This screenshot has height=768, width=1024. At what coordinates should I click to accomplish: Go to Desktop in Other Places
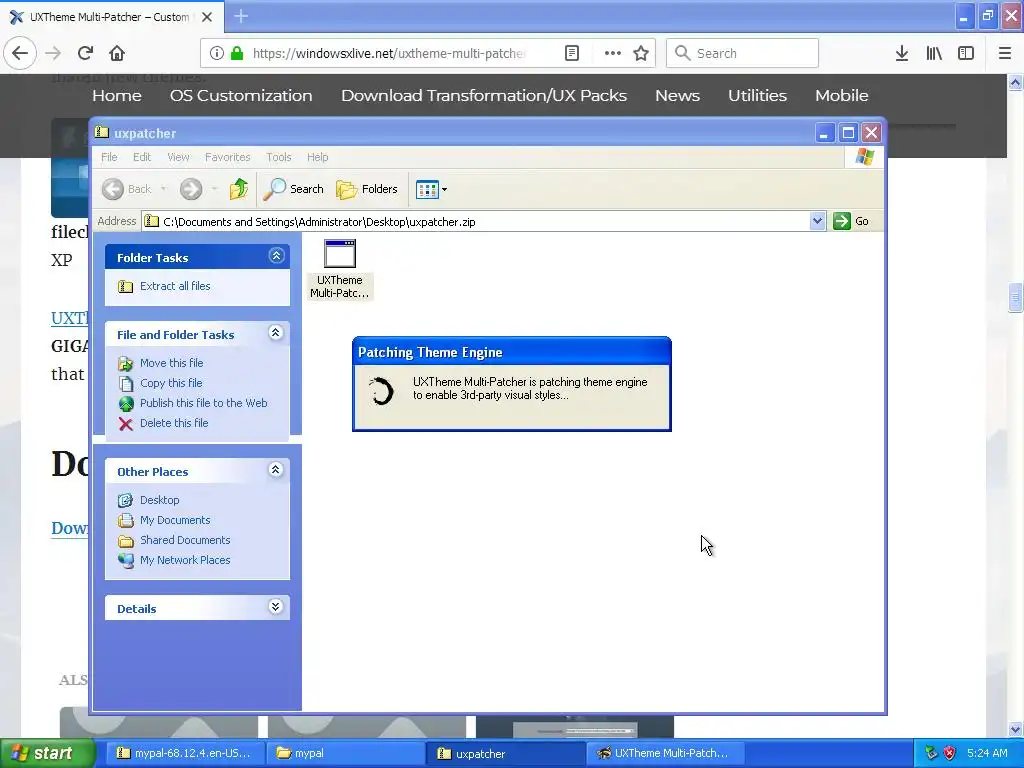click(x=159, y=500)
